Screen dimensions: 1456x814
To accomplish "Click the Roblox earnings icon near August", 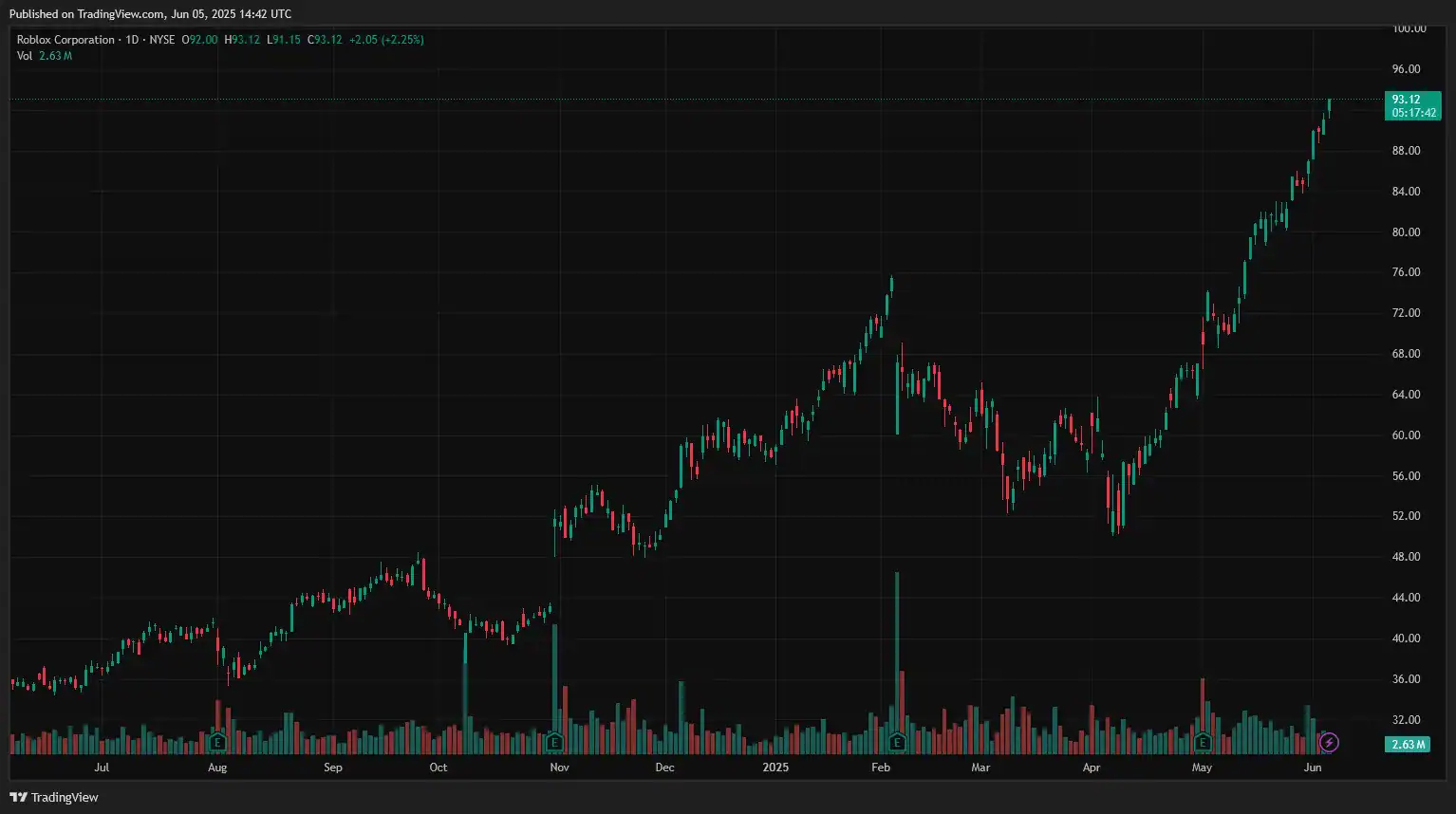I will click(216, 741).
